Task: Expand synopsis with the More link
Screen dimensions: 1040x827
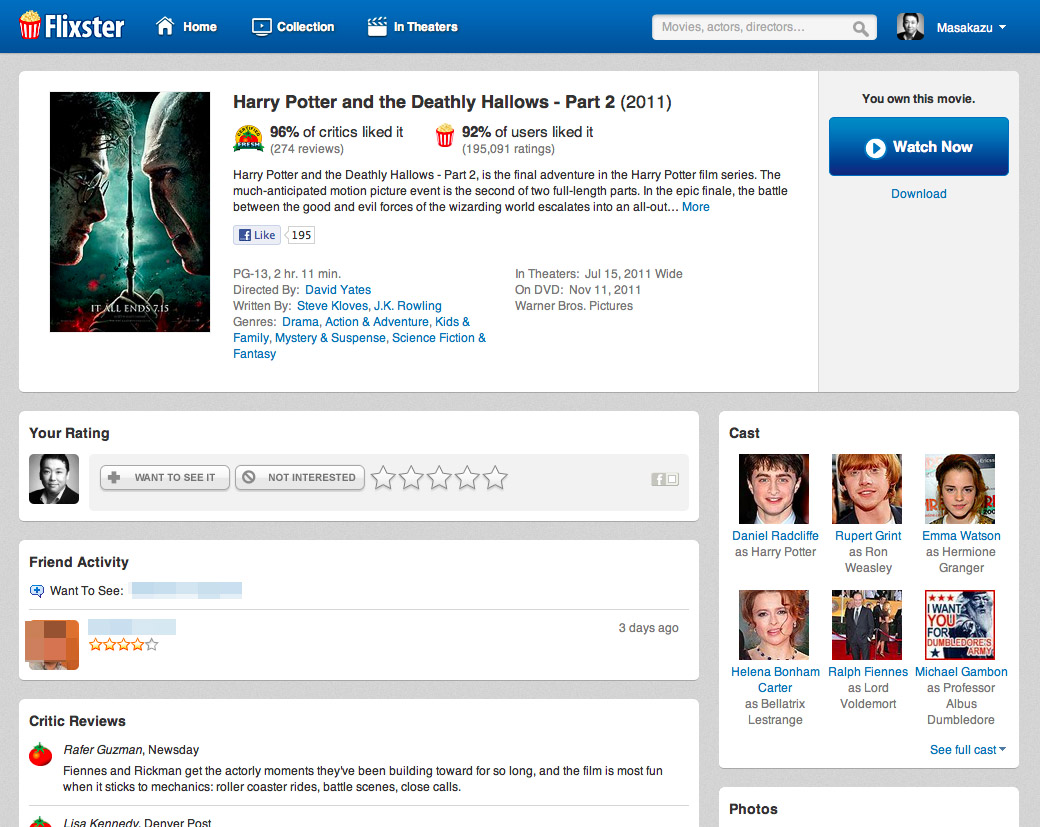Action: pos(696,207)
